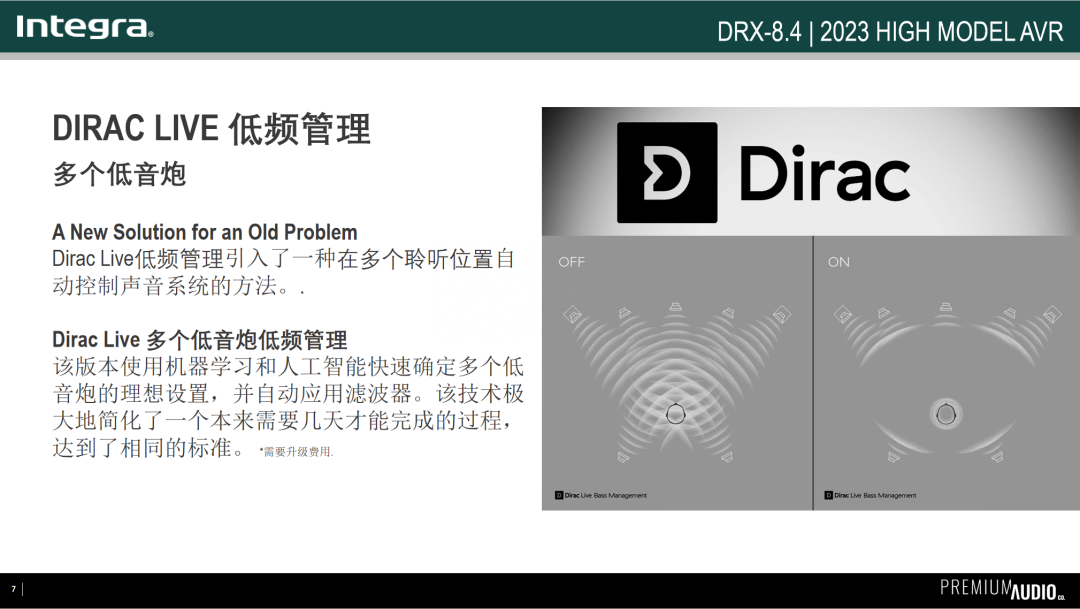
Task: Click the '多个低音炮' subtitle
Action: click(119, 174)
